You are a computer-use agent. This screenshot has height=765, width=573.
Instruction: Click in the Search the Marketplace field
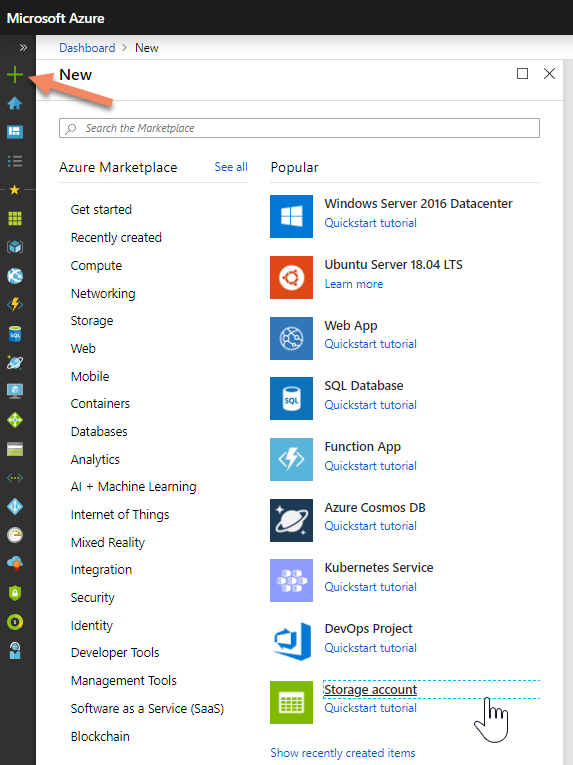pyautogui.click(x=299, y=128)
